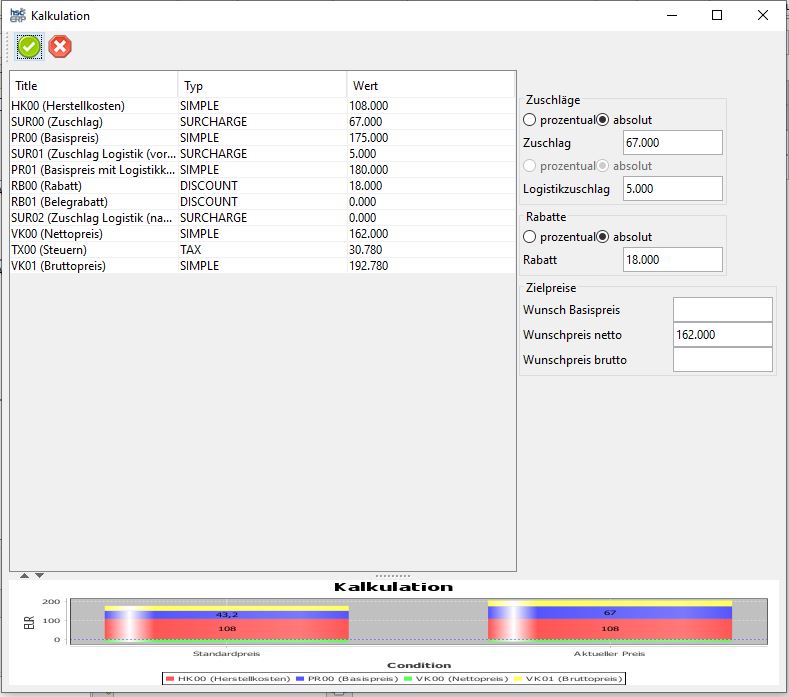
Task: Expand pane with the small down arrow
Action: click(x=39, y=576)
